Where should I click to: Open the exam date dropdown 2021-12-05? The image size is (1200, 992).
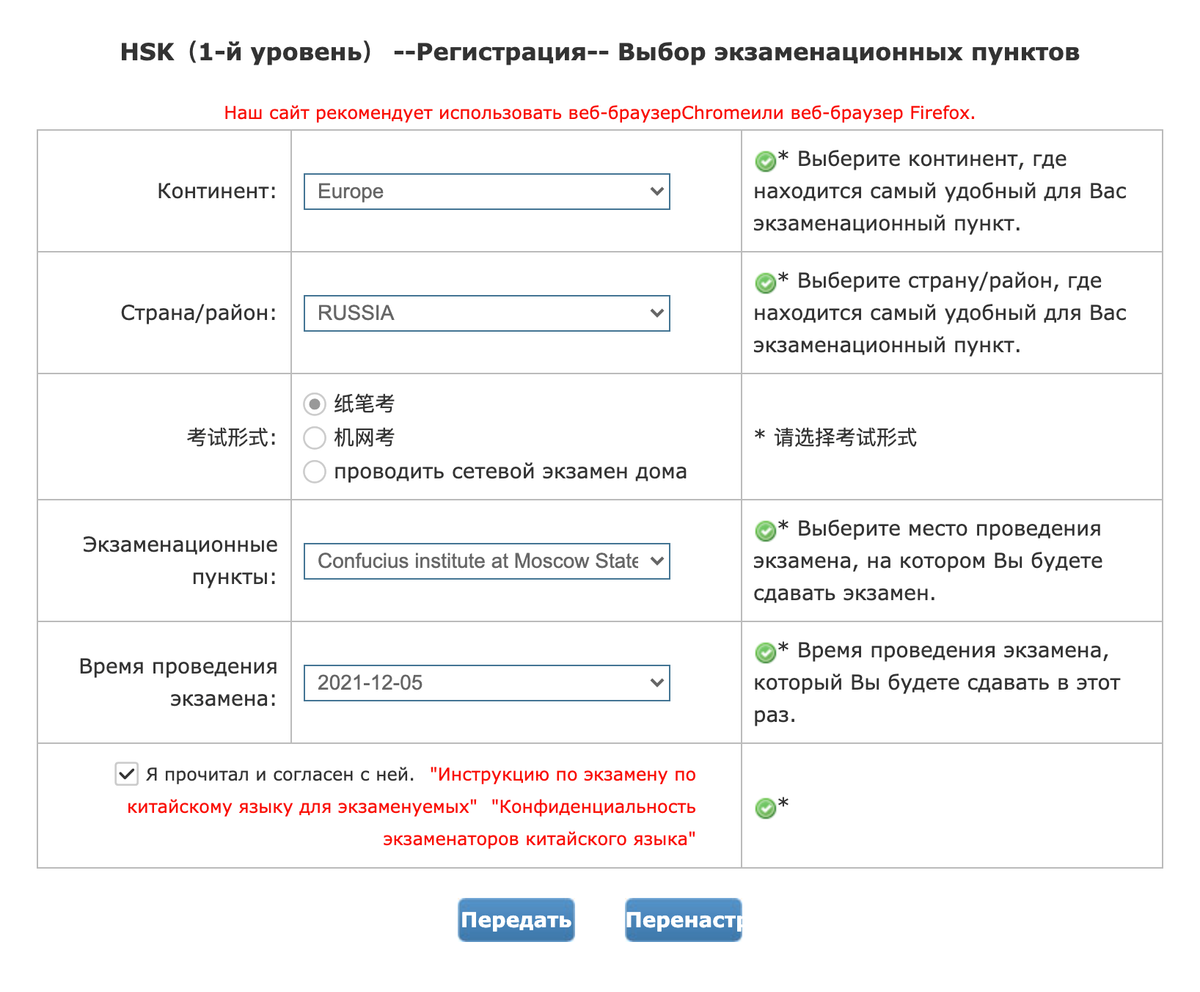486,683
